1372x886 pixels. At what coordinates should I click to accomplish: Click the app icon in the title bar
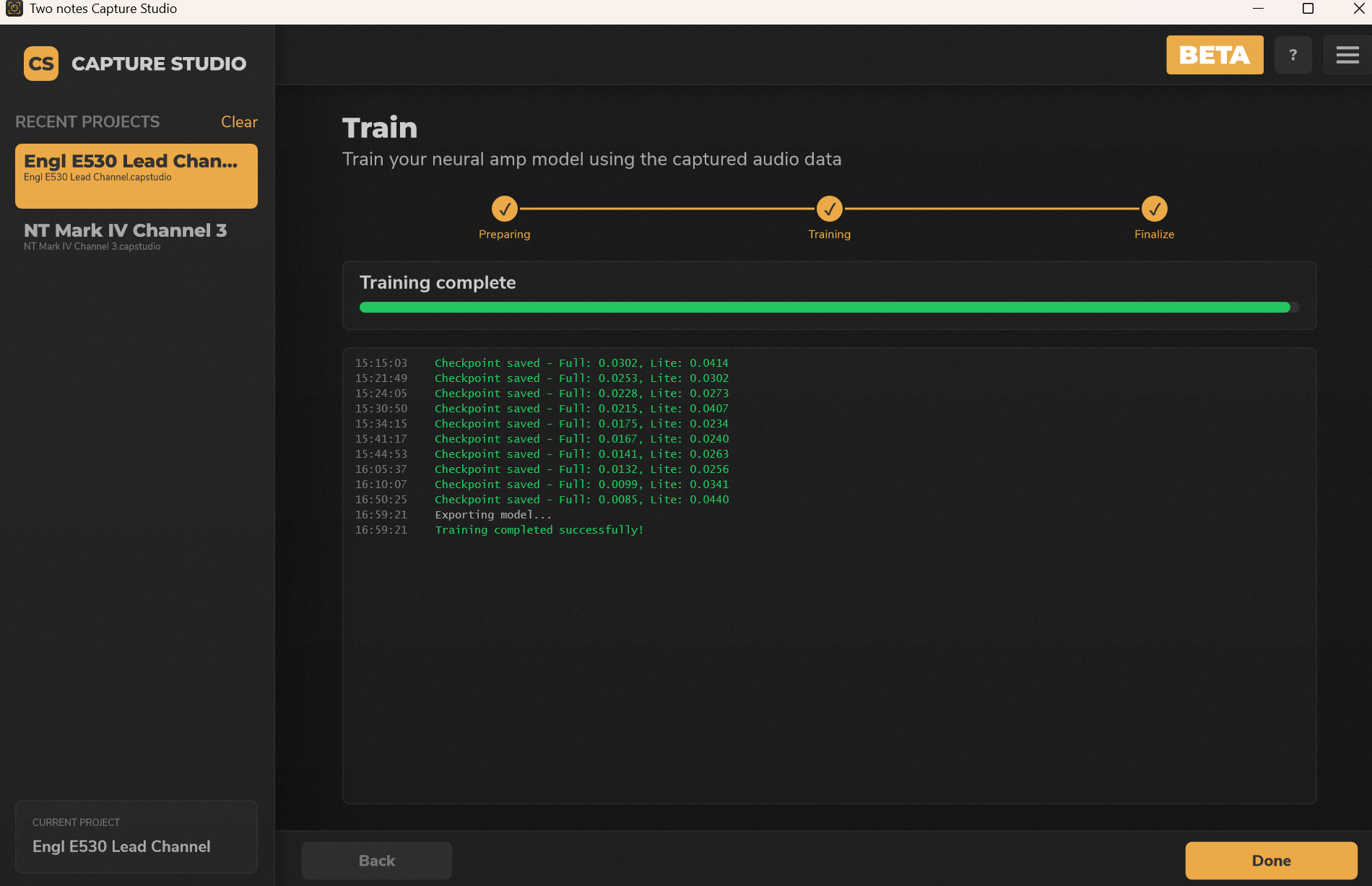pos(14,9)
